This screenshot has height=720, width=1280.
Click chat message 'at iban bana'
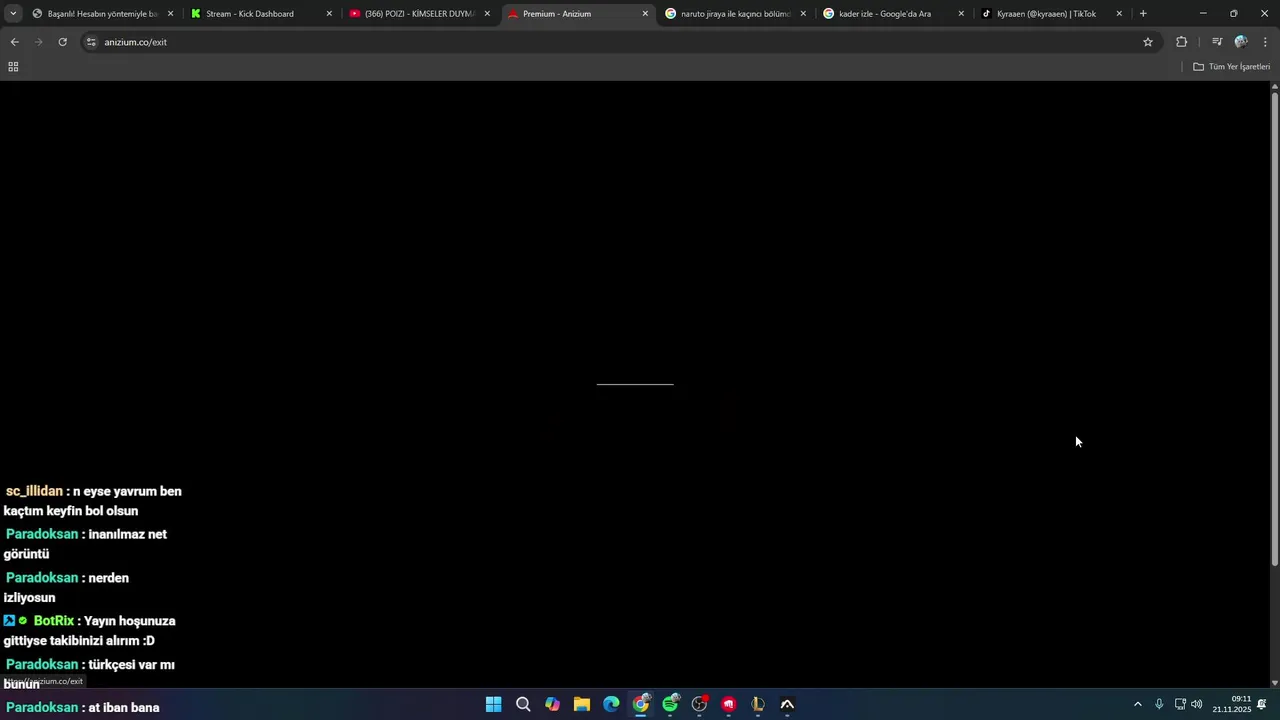coord(124,707)
